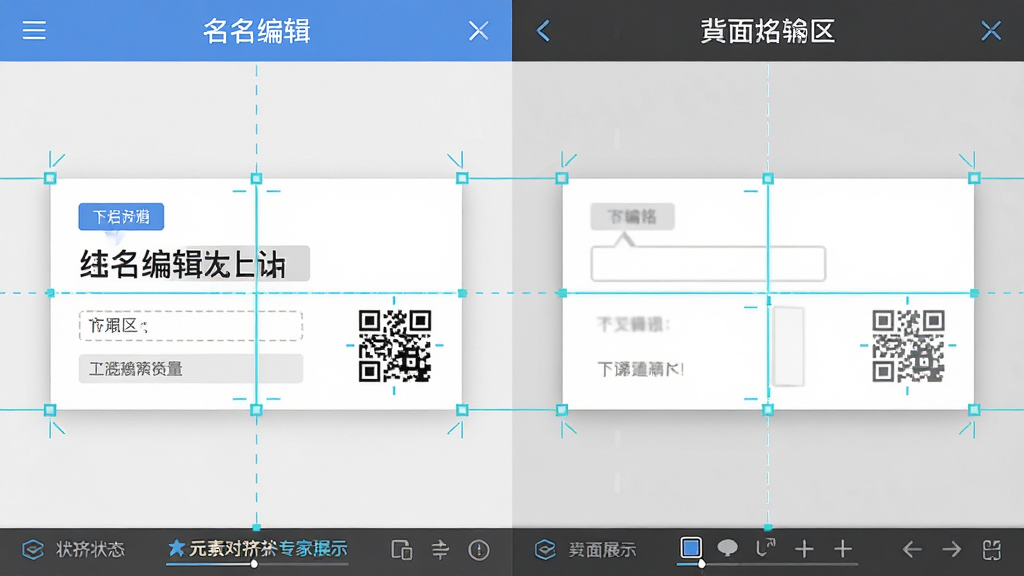This screenshot has height=576, width=1024.
Task: Close the 名名编辑 editor panel
Action: coord(478,31)
